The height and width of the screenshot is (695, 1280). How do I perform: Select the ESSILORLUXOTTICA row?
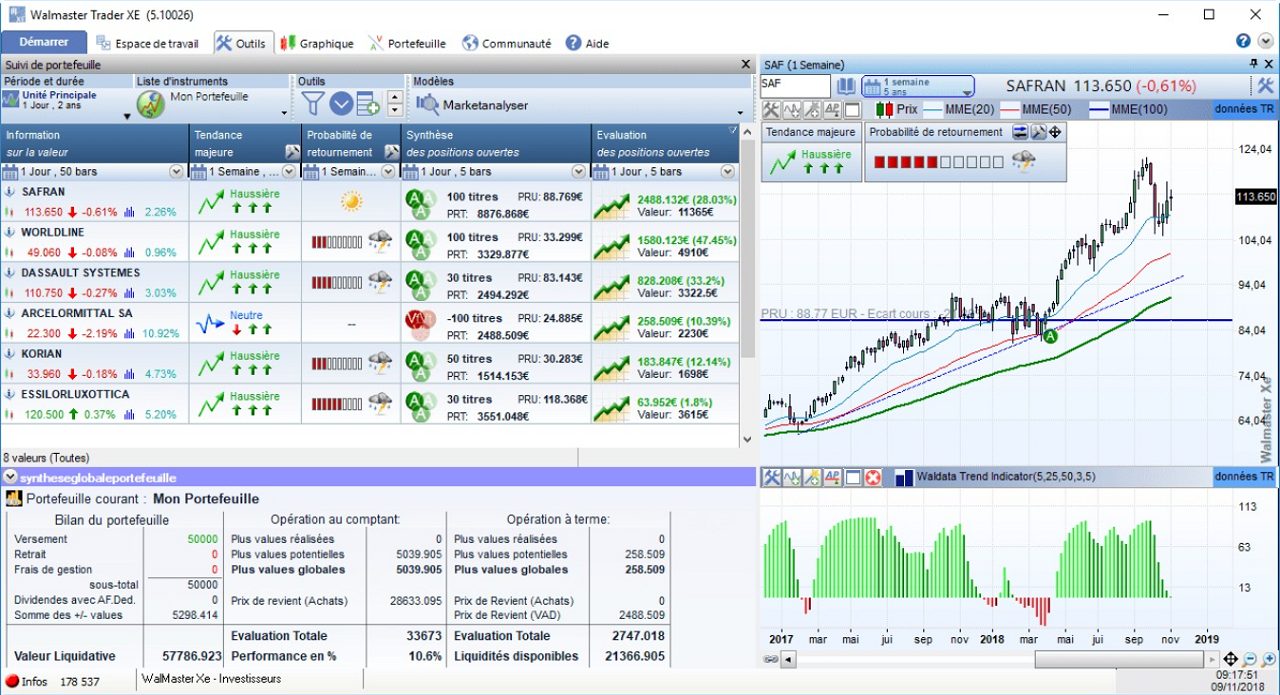coord(370,404)
